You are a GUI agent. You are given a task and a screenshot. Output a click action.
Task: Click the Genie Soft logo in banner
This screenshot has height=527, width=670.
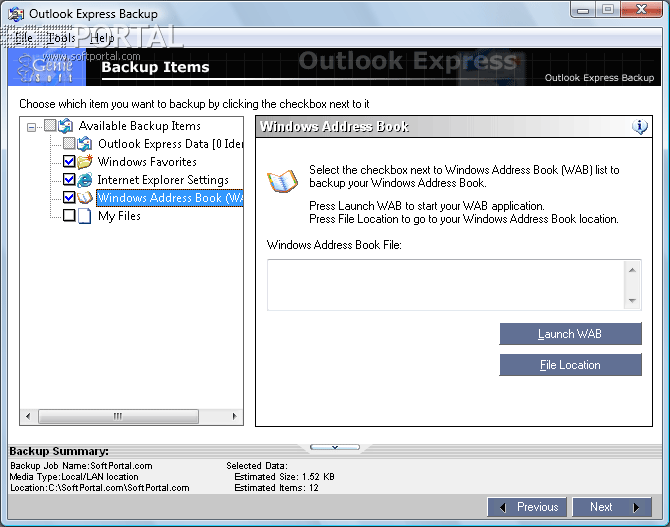[x=46, y=67]
